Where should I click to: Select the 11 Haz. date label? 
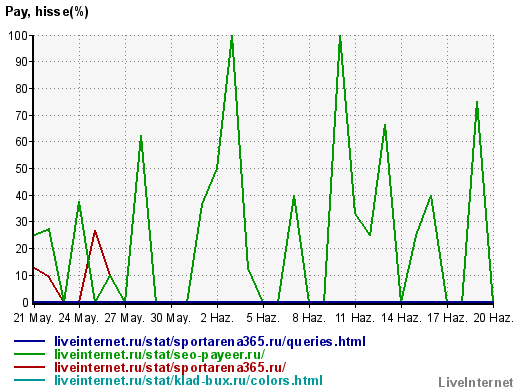[355, 318]
